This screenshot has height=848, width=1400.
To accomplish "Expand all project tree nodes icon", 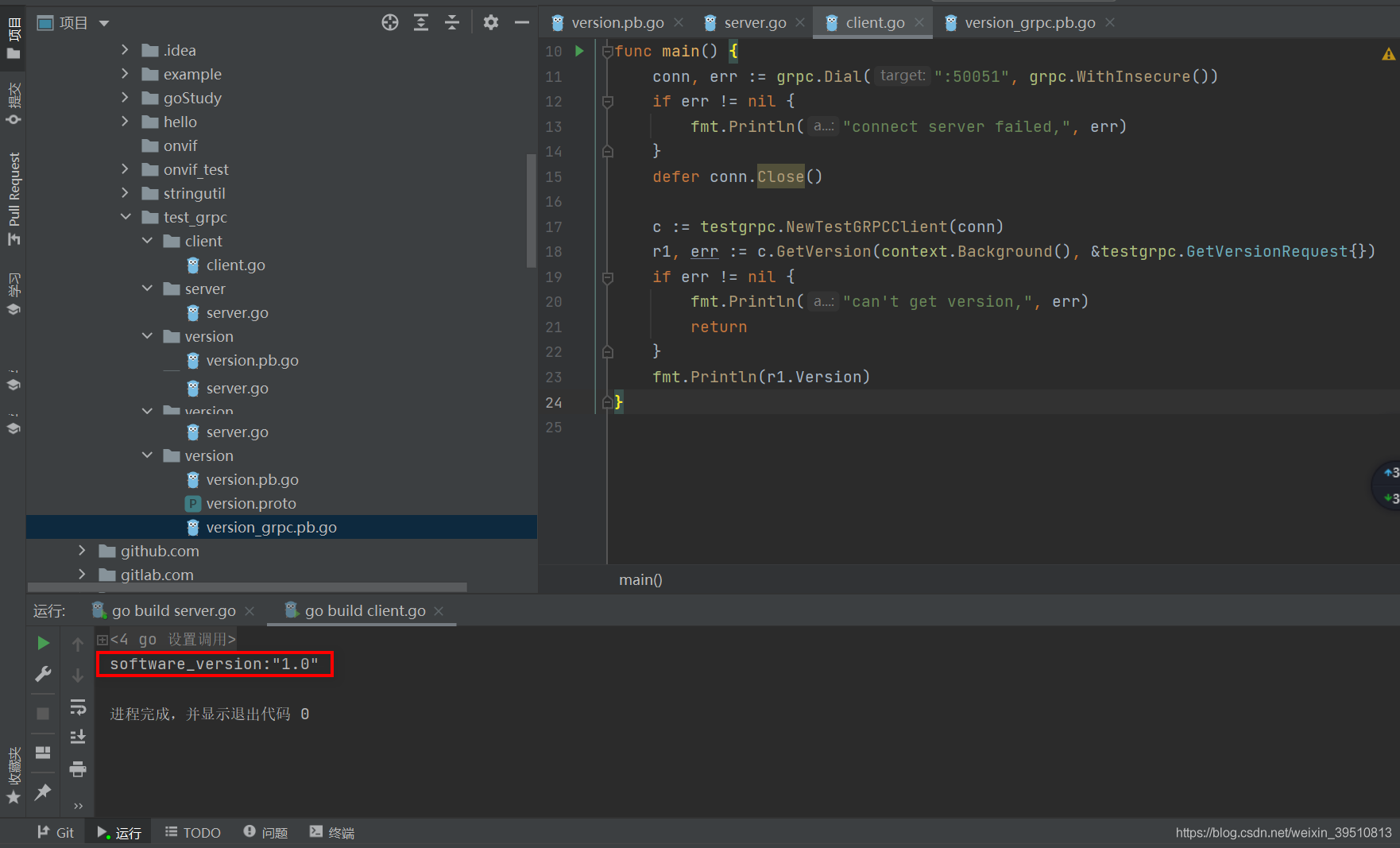I will coord(421,22).
